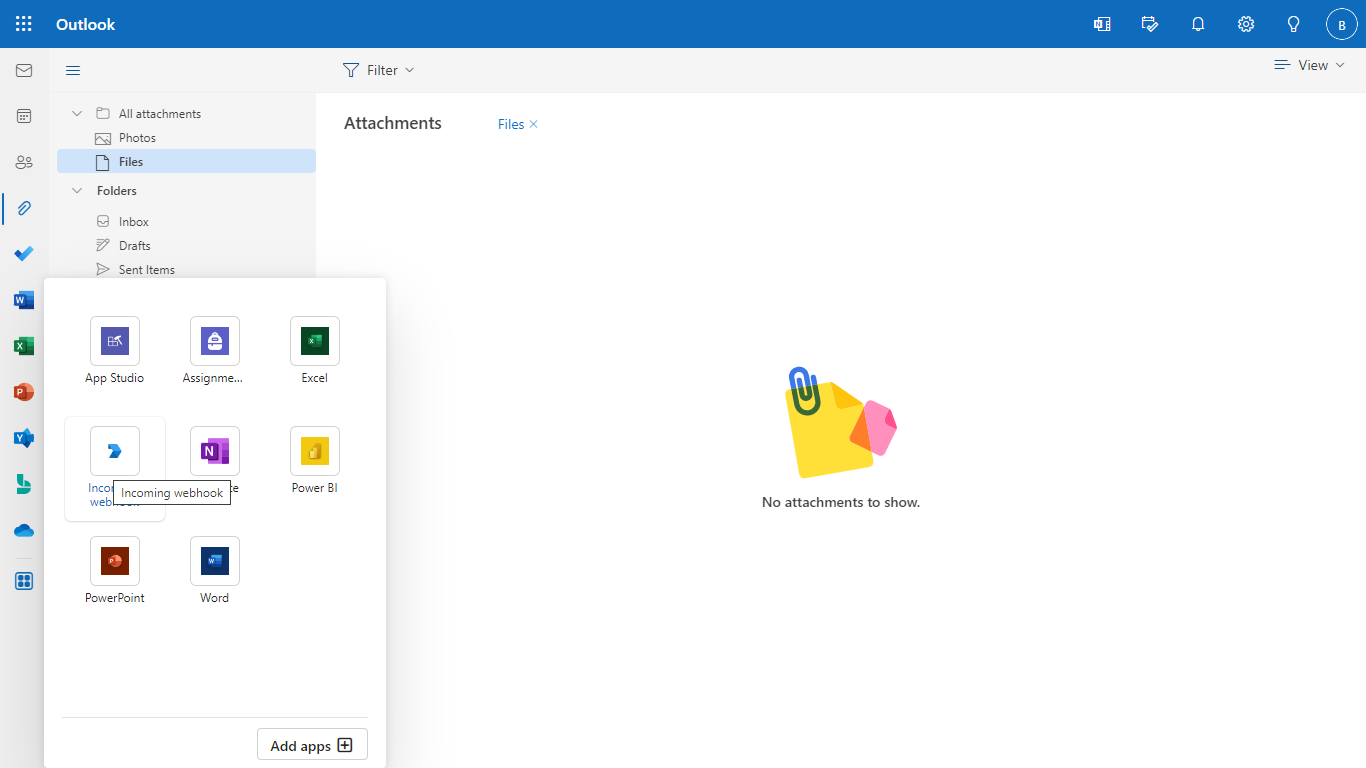1366x768 pixels.
Task: Open Outlook header Teams meeting icon
Action: coord(1102,24)
